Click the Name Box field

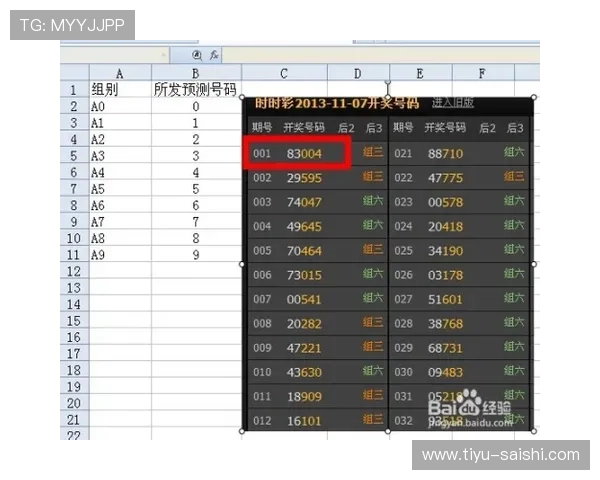click(x=114, y=56)
